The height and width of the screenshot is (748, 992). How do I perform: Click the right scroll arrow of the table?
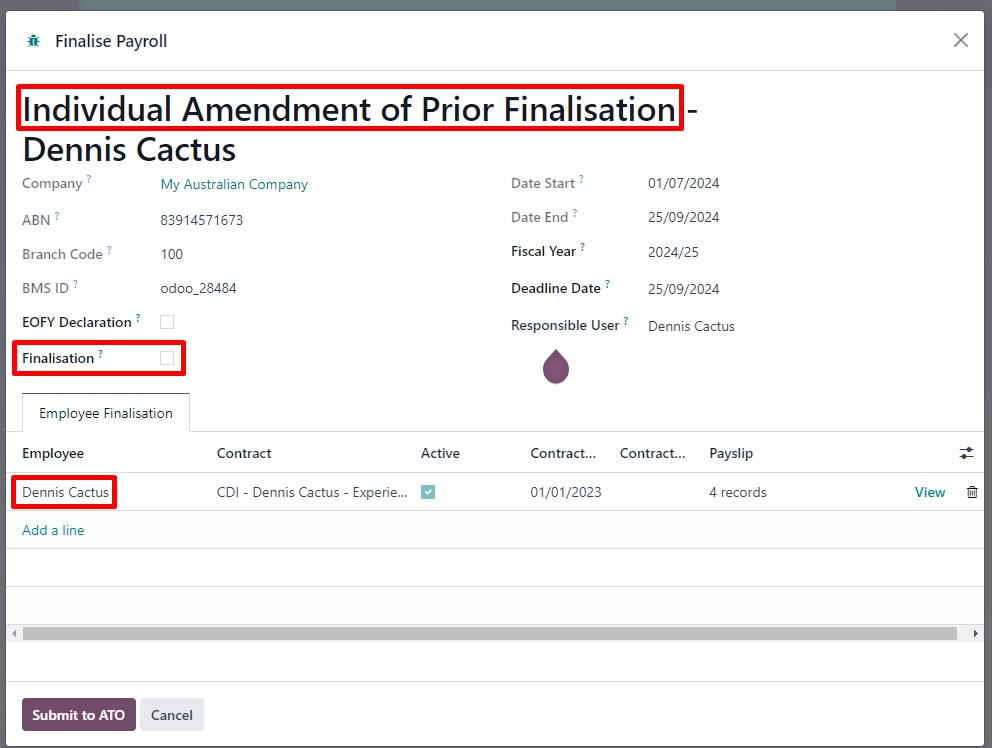tap(976, 633)
